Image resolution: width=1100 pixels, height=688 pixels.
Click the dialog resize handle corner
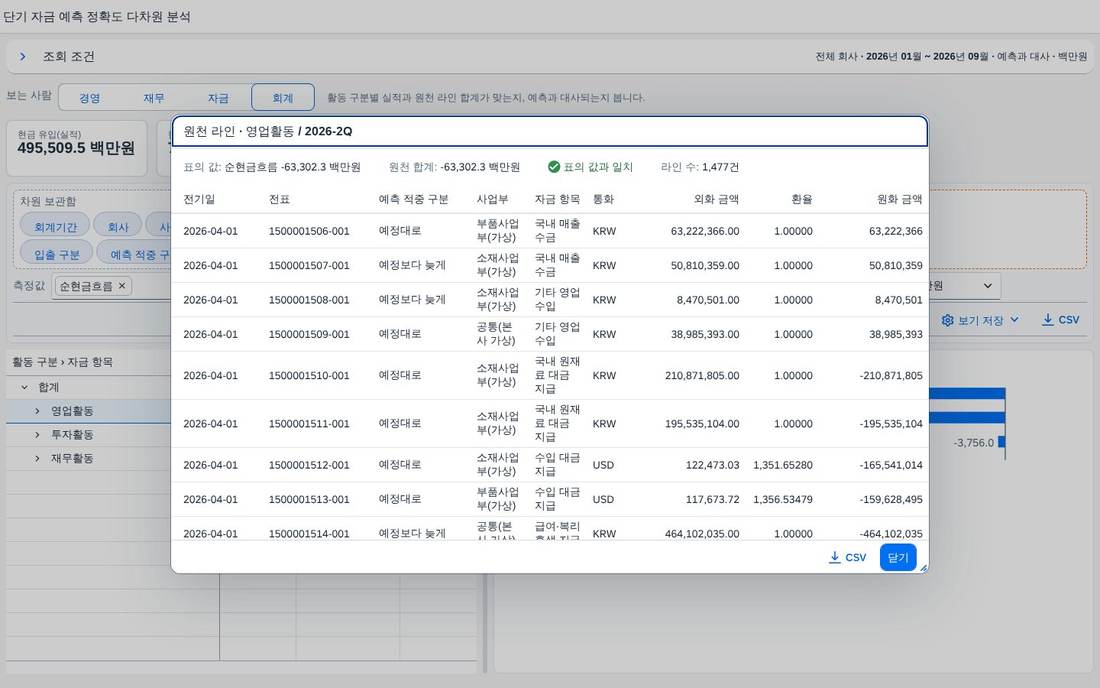tap(923, 567)
